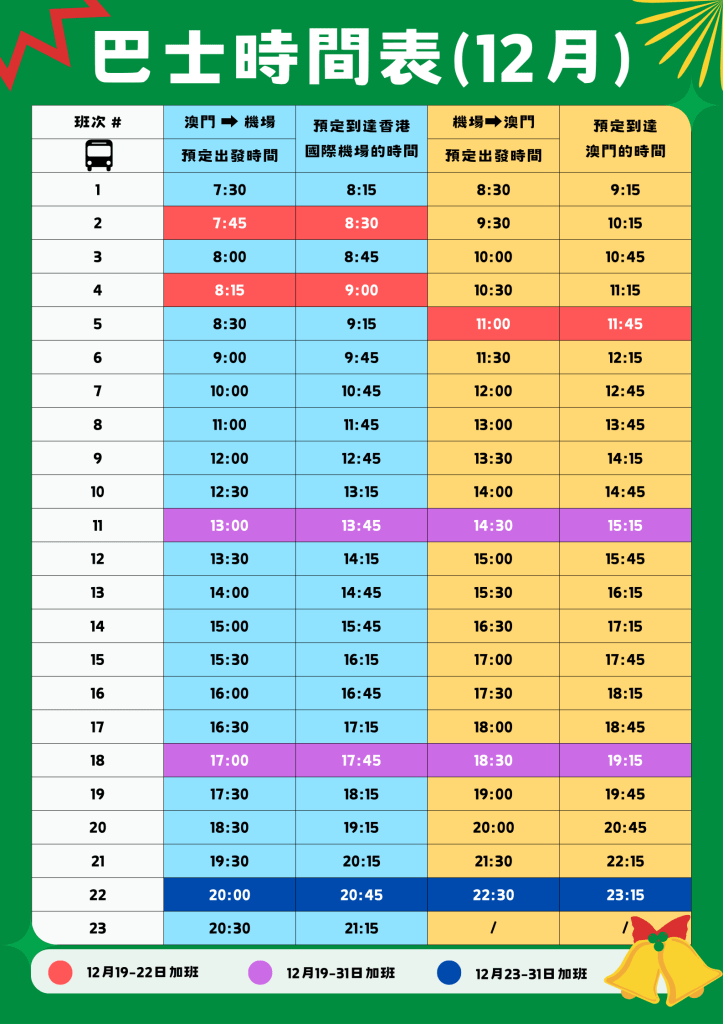The height and width of the screenshot is (1024, 723).
Task: Click the golden bells decoration
Action: [x=663, y=971]
